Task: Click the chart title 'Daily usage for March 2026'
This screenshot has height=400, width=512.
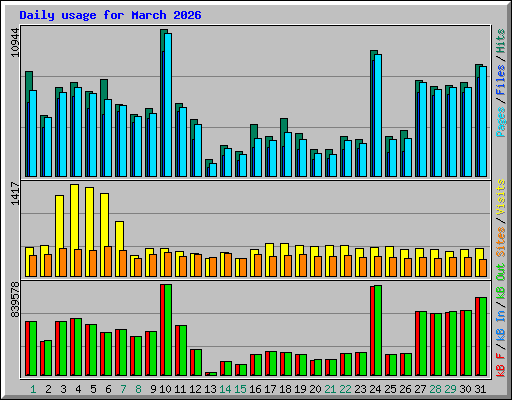Action: (110, 15)
